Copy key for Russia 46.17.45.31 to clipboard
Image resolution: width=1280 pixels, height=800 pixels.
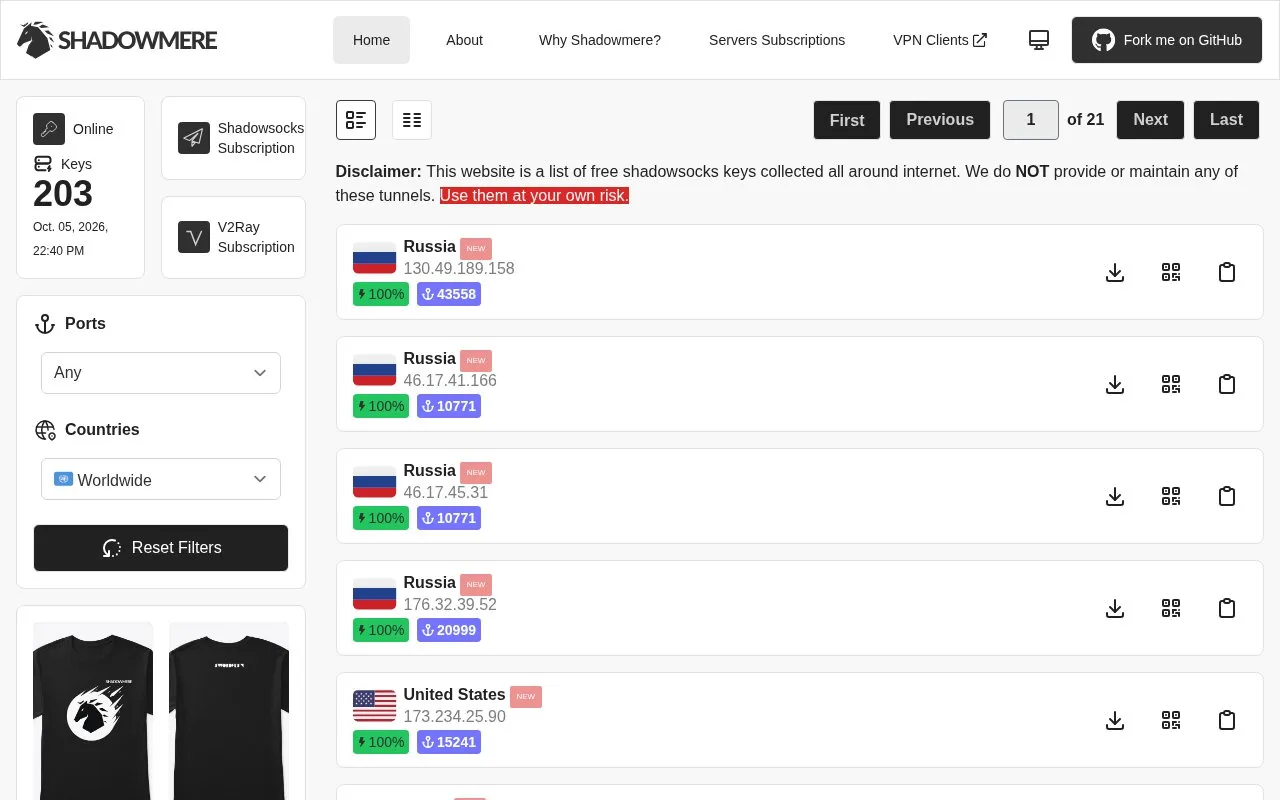pyautogui.click(x=1227, y=496)
